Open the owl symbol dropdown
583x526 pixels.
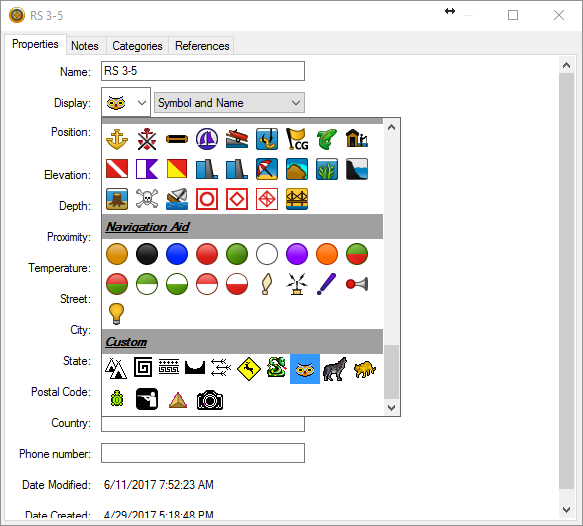[126, 103]
